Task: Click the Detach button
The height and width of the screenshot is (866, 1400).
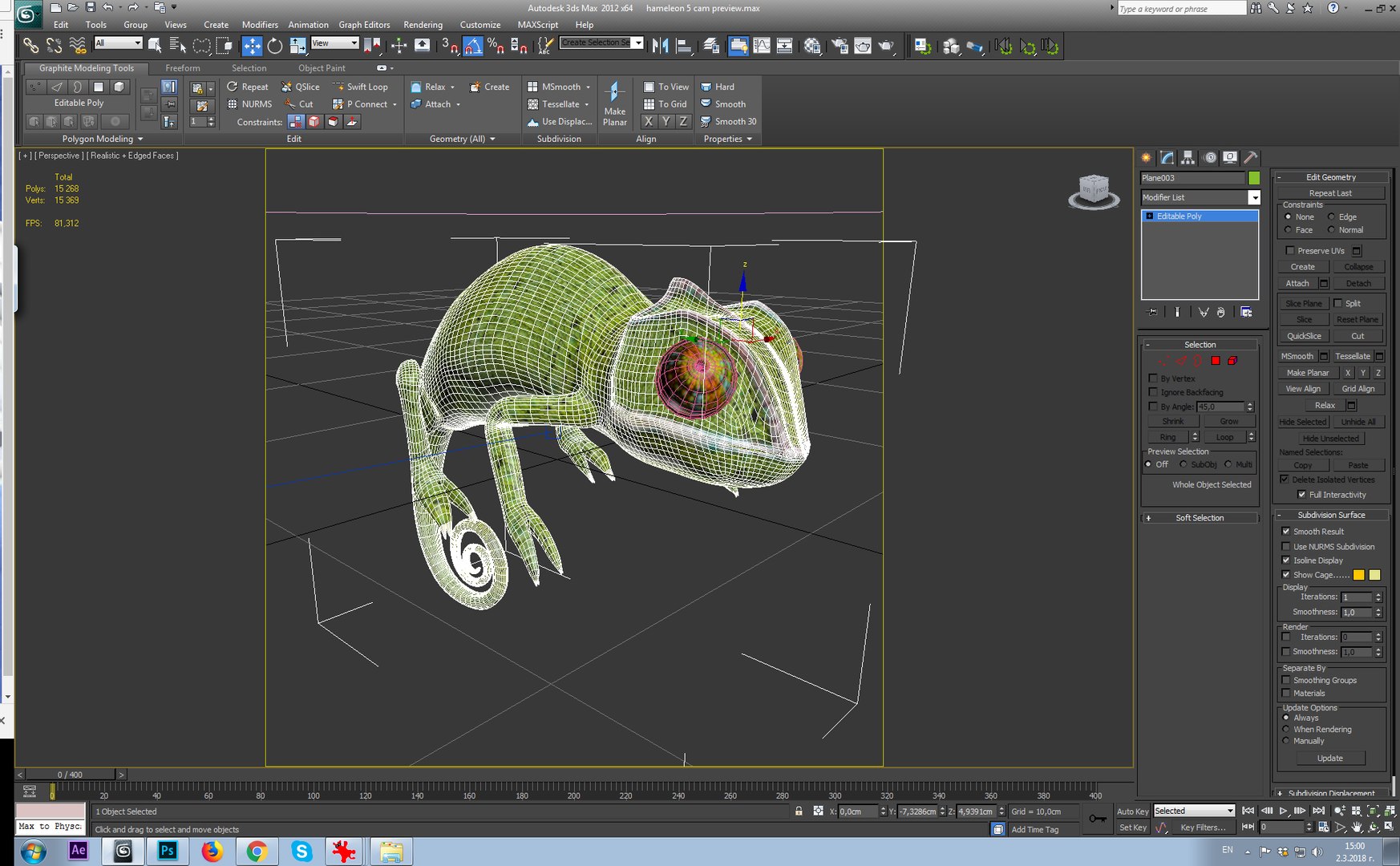Action: [1358, 283]
